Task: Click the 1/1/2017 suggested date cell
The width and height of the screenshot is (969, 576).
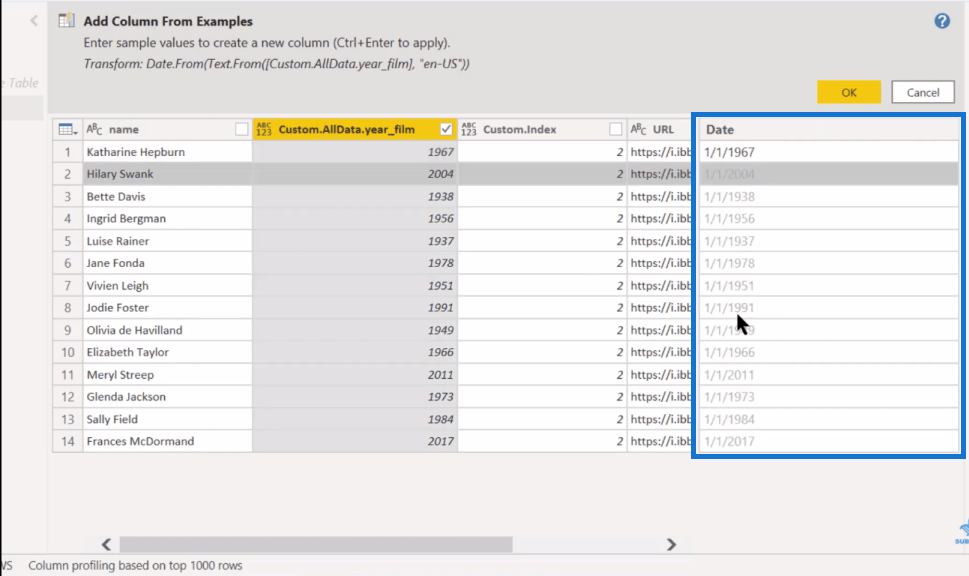Action: 829,441
